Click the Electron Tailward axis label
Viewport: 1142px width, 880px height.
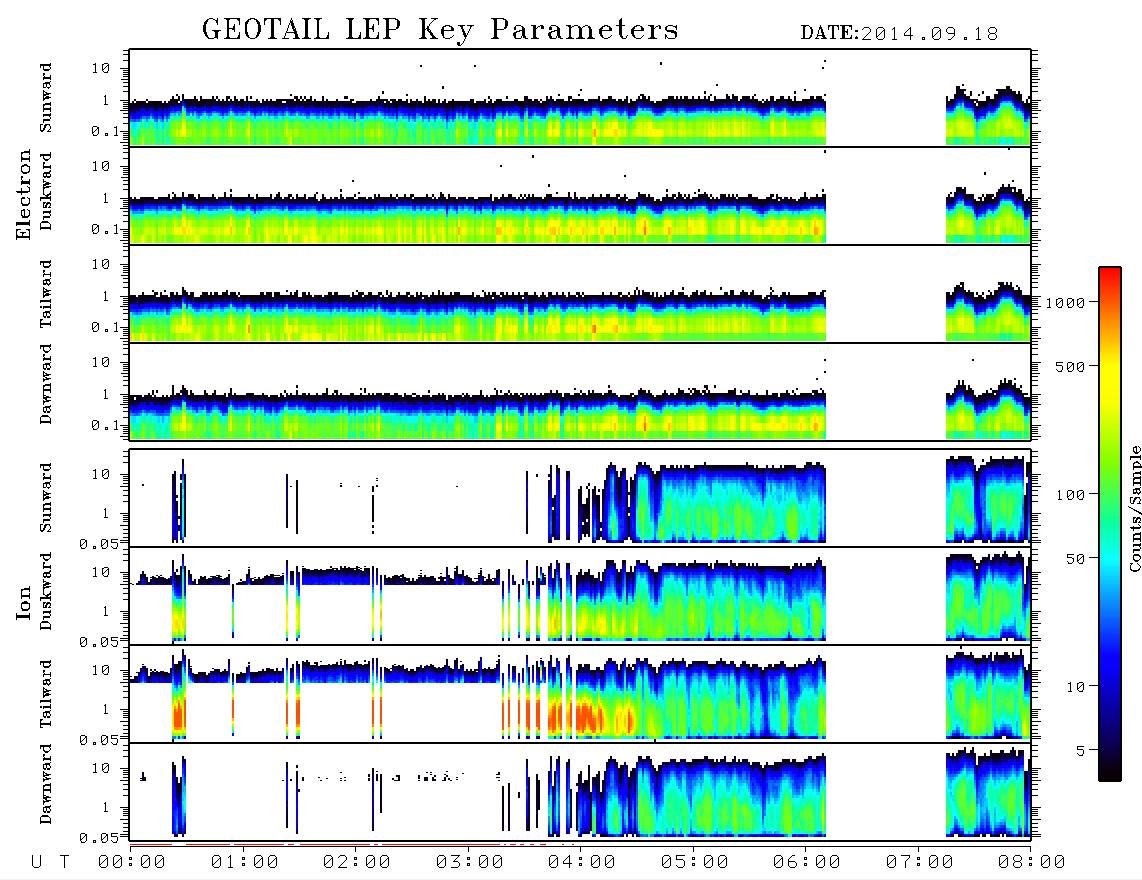46,294
